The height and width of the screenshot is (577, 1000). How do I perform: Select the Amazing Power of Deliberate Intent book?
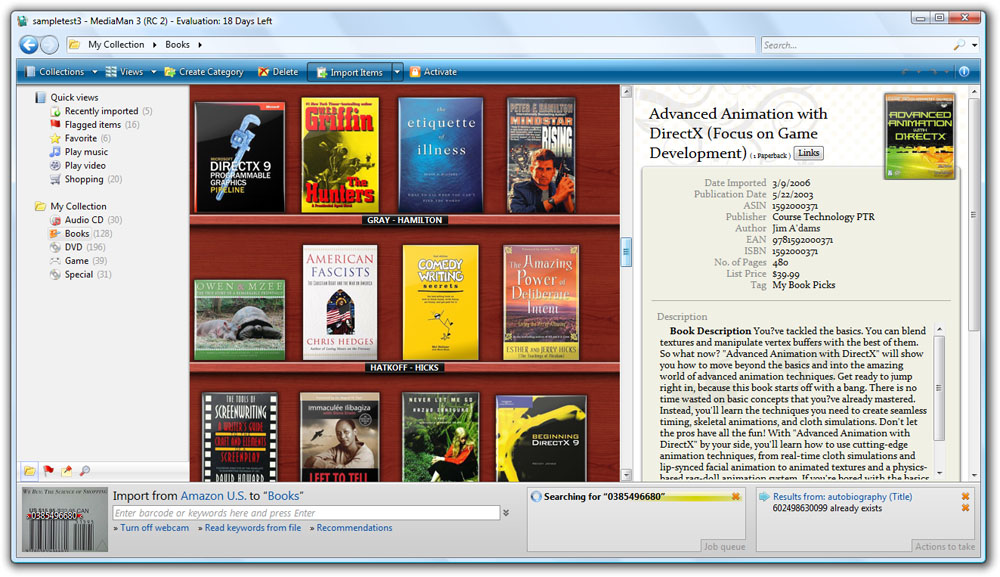(541, 303)
